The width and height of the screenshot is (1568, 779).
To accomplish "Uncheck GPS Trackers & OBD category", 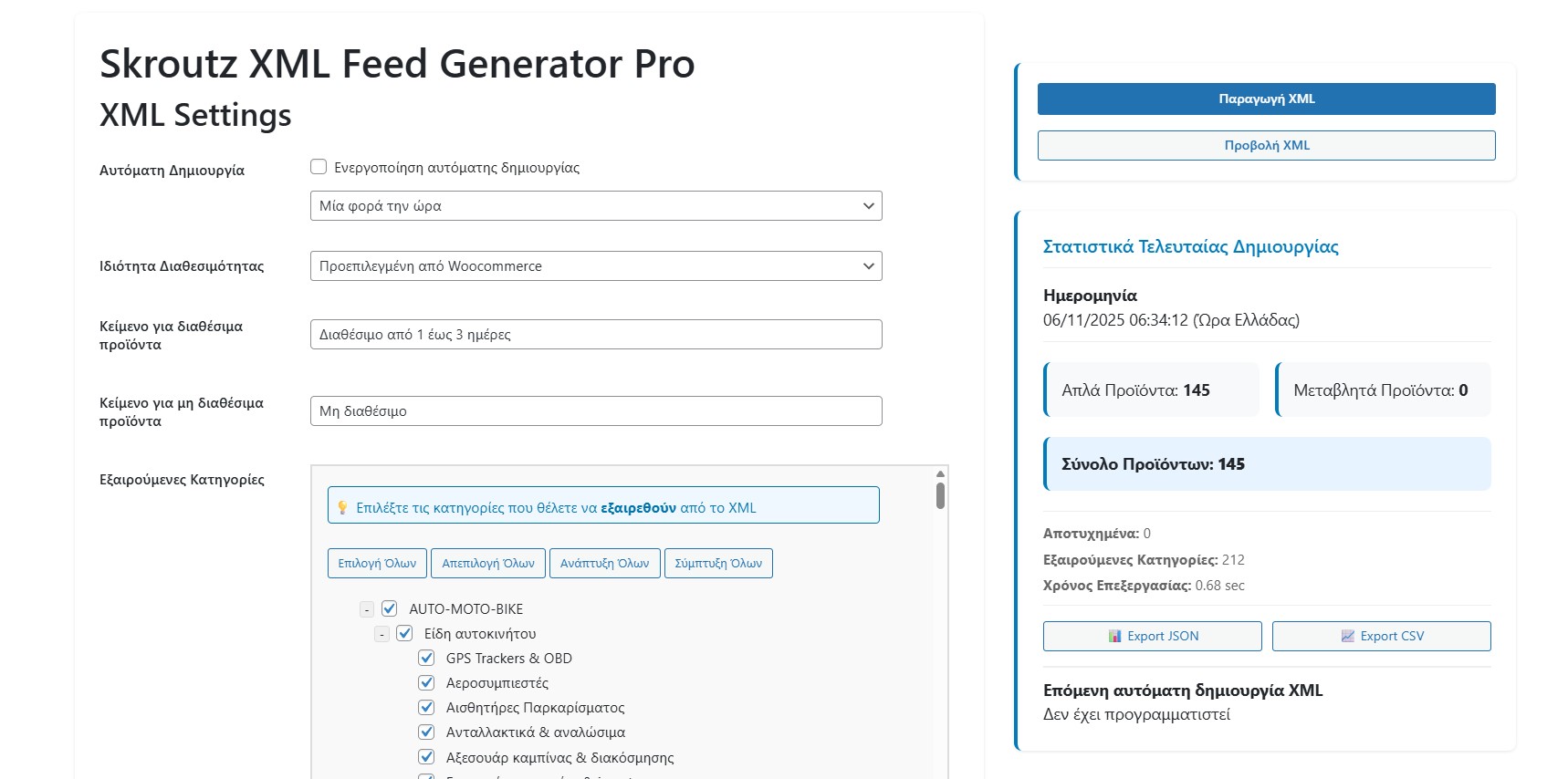I will click(426, 658).
